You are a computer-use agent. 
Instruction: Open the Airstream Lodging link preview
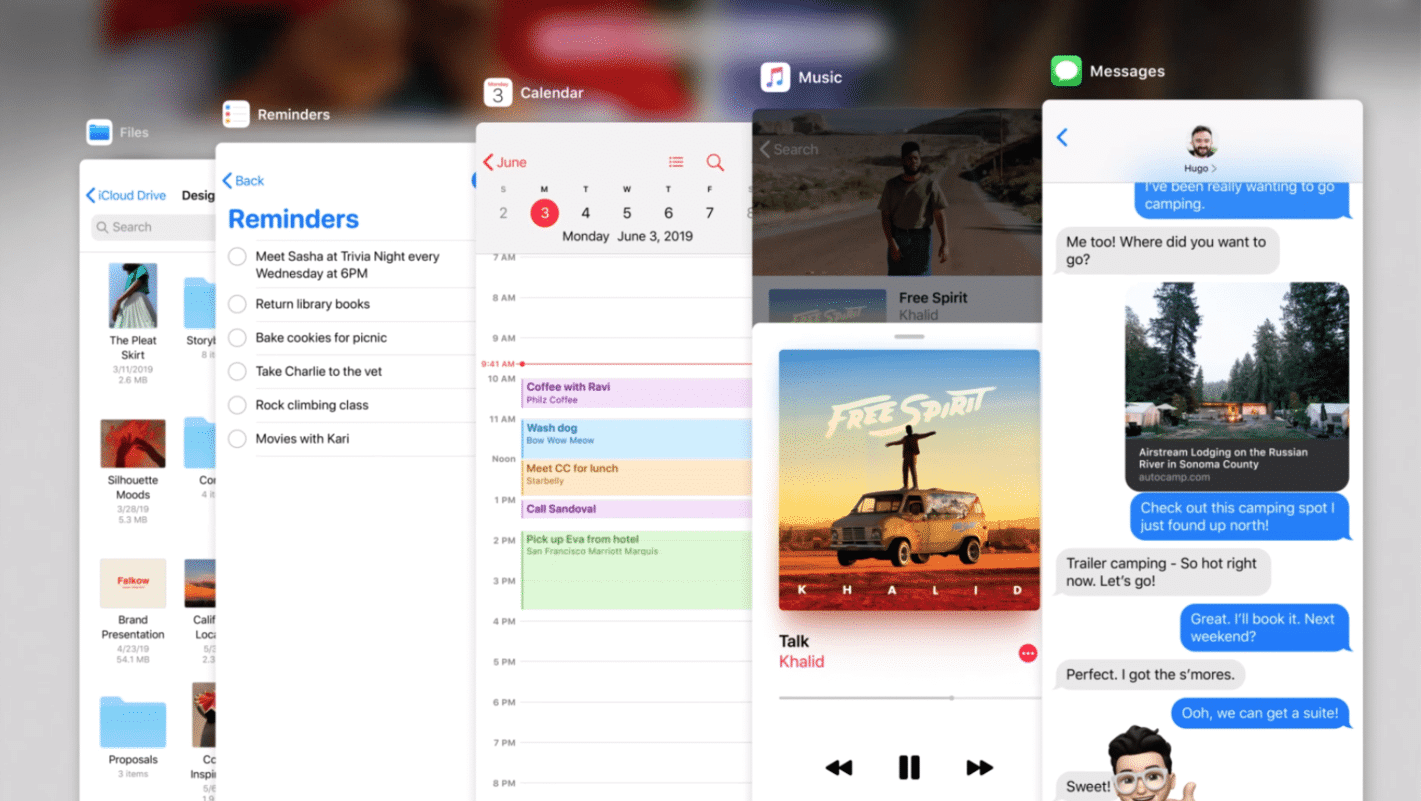point(1237,386)
